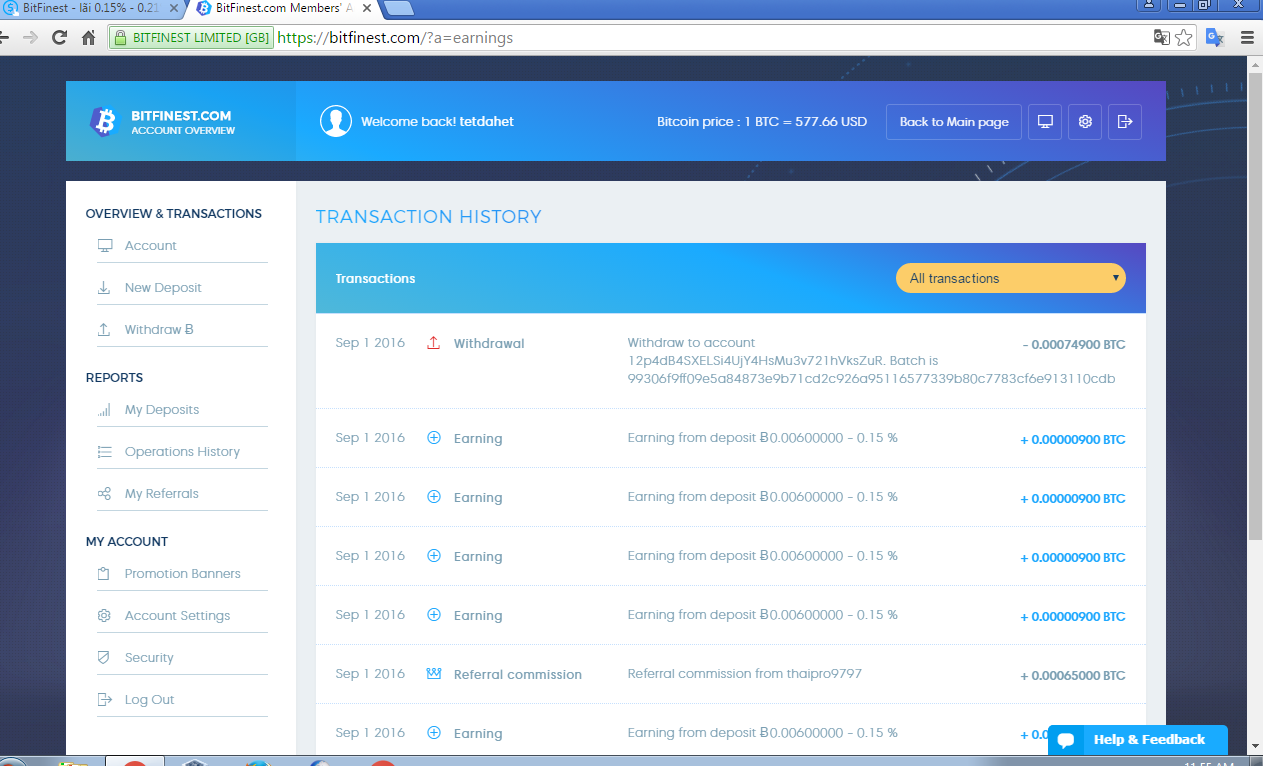Click the Bitcoin price 577.66 USD text
Viewport: 1263px width, 766px height.
click(762, 122)
